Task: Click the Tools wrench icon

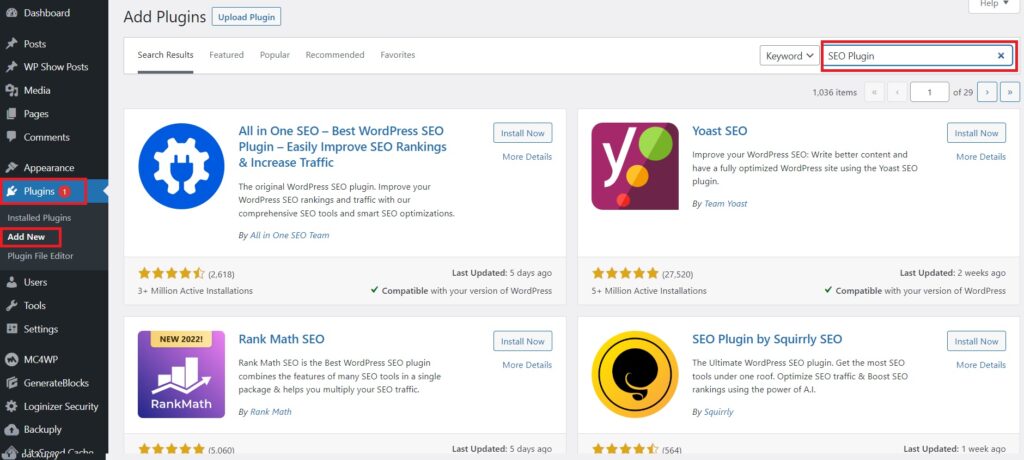Action: pos(11,305)
